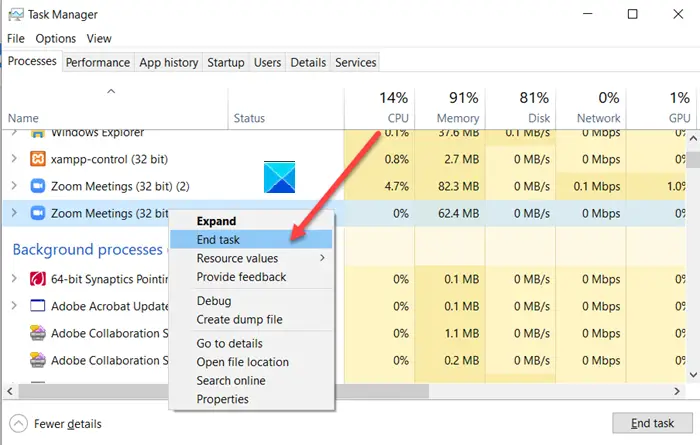Sort by the Memory column header
This screenshot has width=700, height=445.
pos(450,108)
